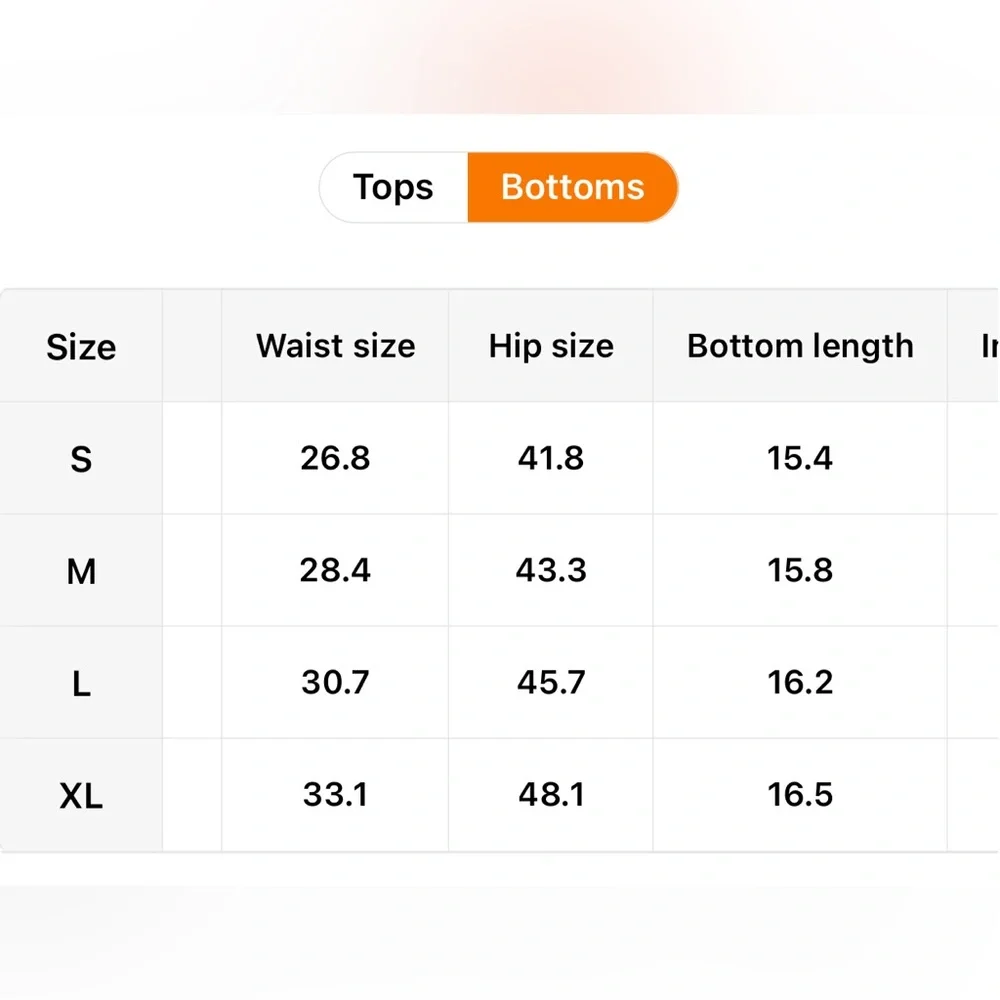Click the 45.7 hip size cell
Screen dimensions: 1000x1000
[551, 682]
